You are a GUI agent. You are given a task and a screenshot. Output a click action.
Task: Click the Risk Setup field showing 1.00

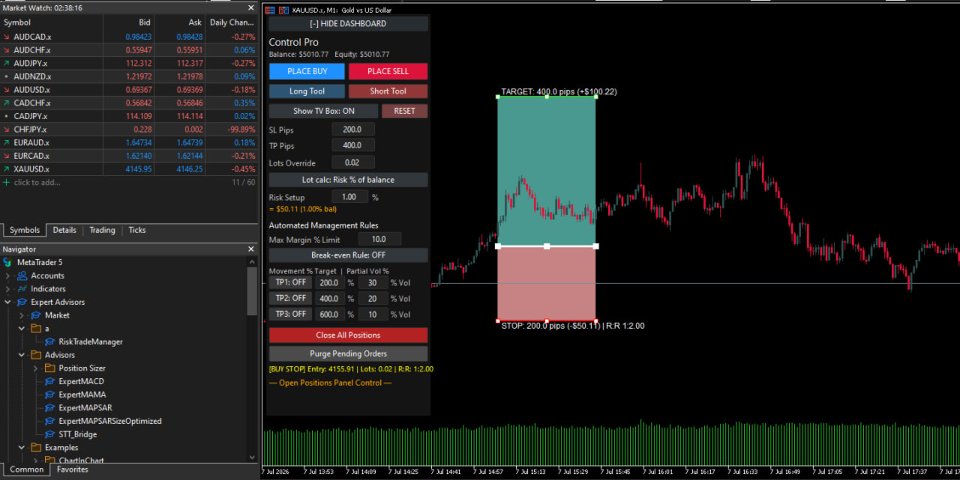click(350, 197)
